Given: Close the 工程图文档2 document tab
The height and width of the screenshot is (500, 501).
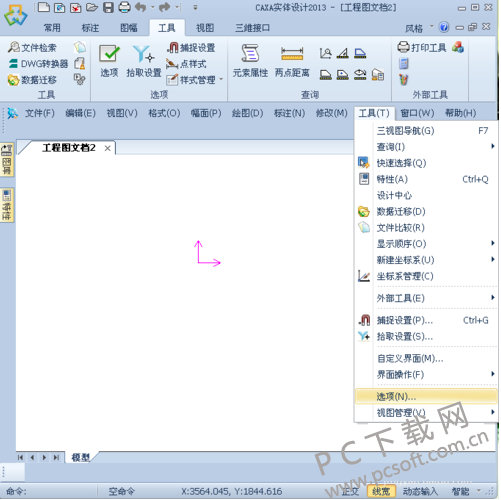Looking at the screenshot, I should tap(107, 148).
